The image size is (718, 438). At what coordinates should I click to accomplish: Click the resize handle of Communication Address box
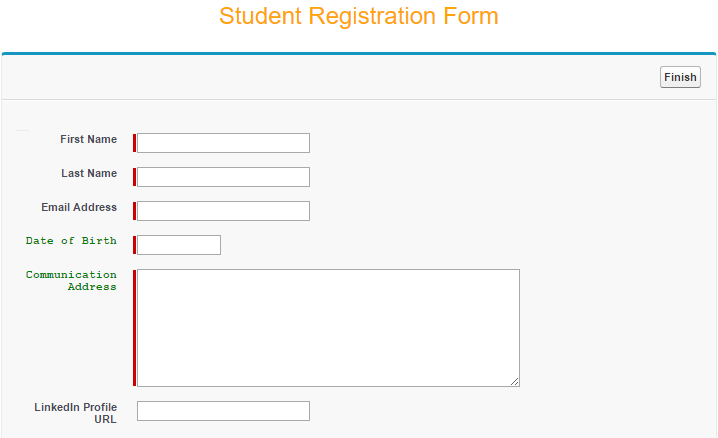(x=515, y=381)
